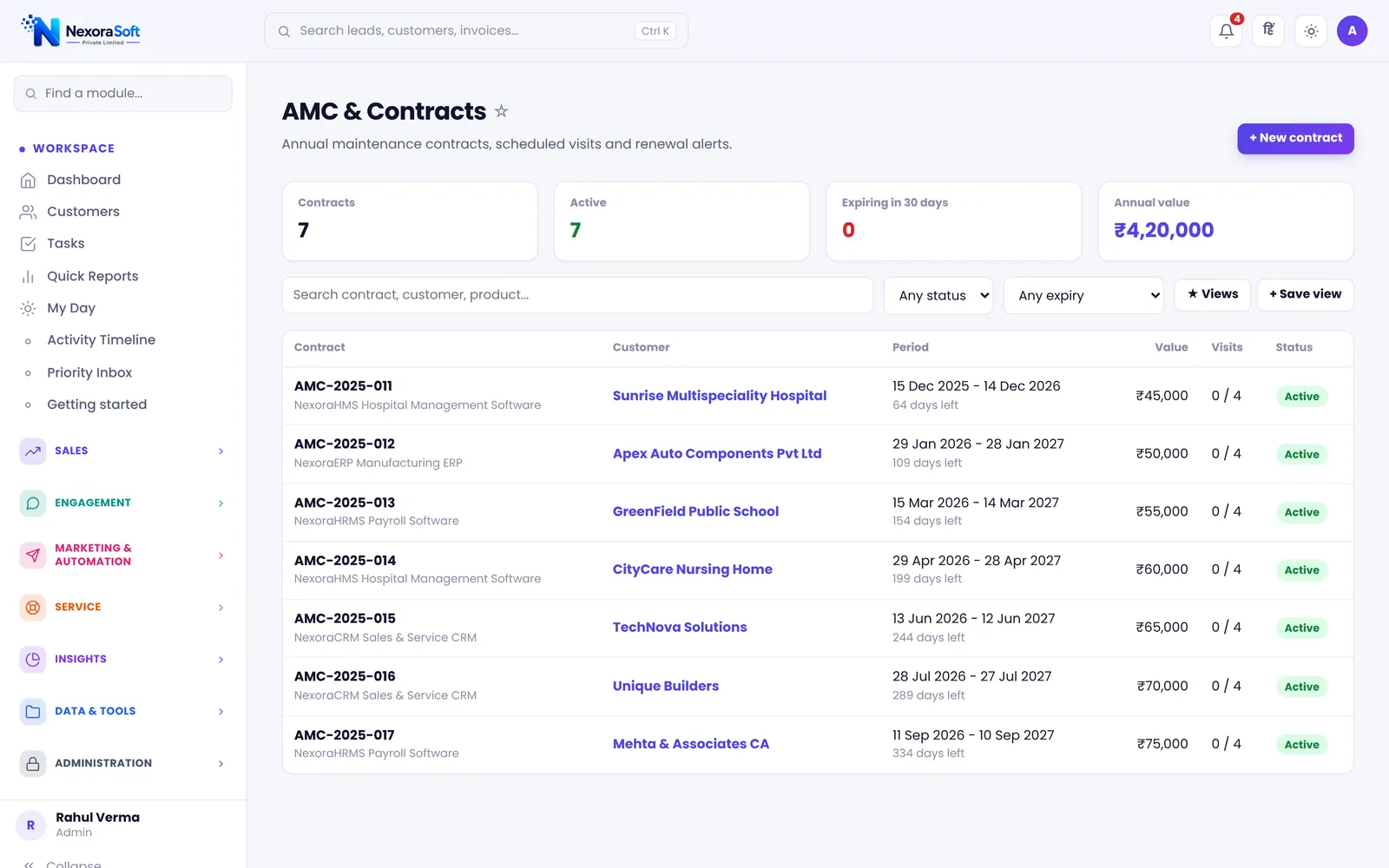
Task: Toggle the light/dark theme icon
Action: 1311,31
